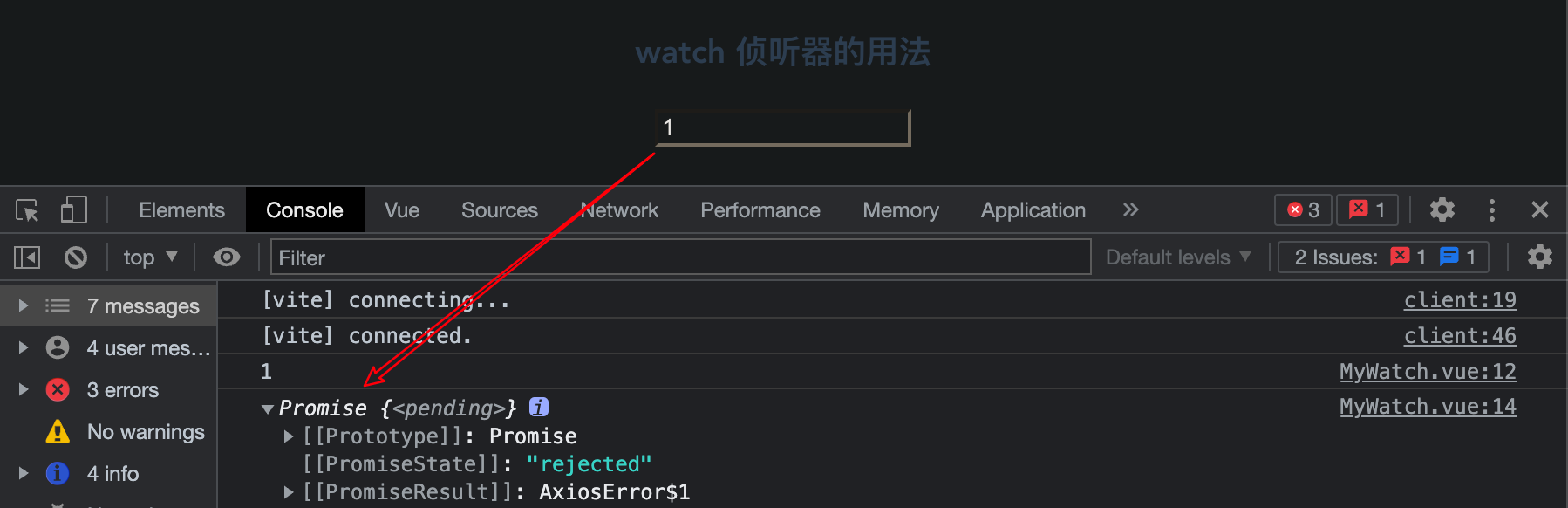This screenshot has height=508, width=1568.
Task: Open the client:19 source link
Action: (1460, 300)
